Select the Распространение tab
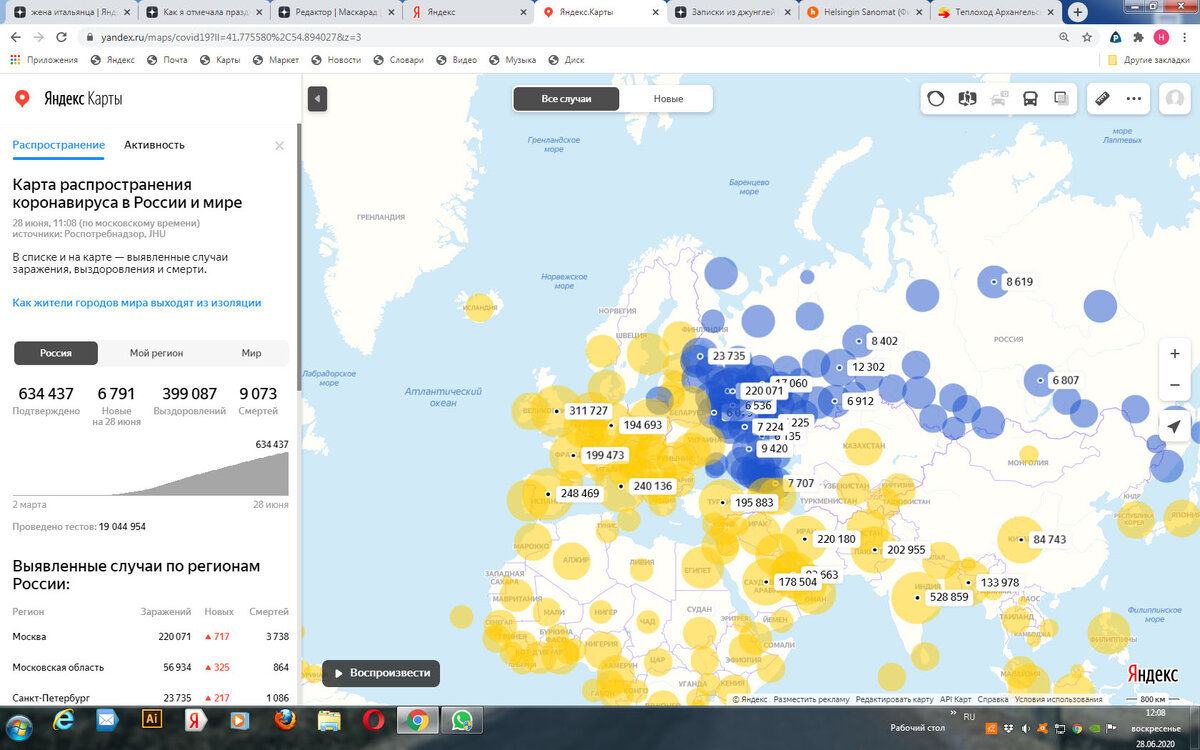 coord(58,145)
